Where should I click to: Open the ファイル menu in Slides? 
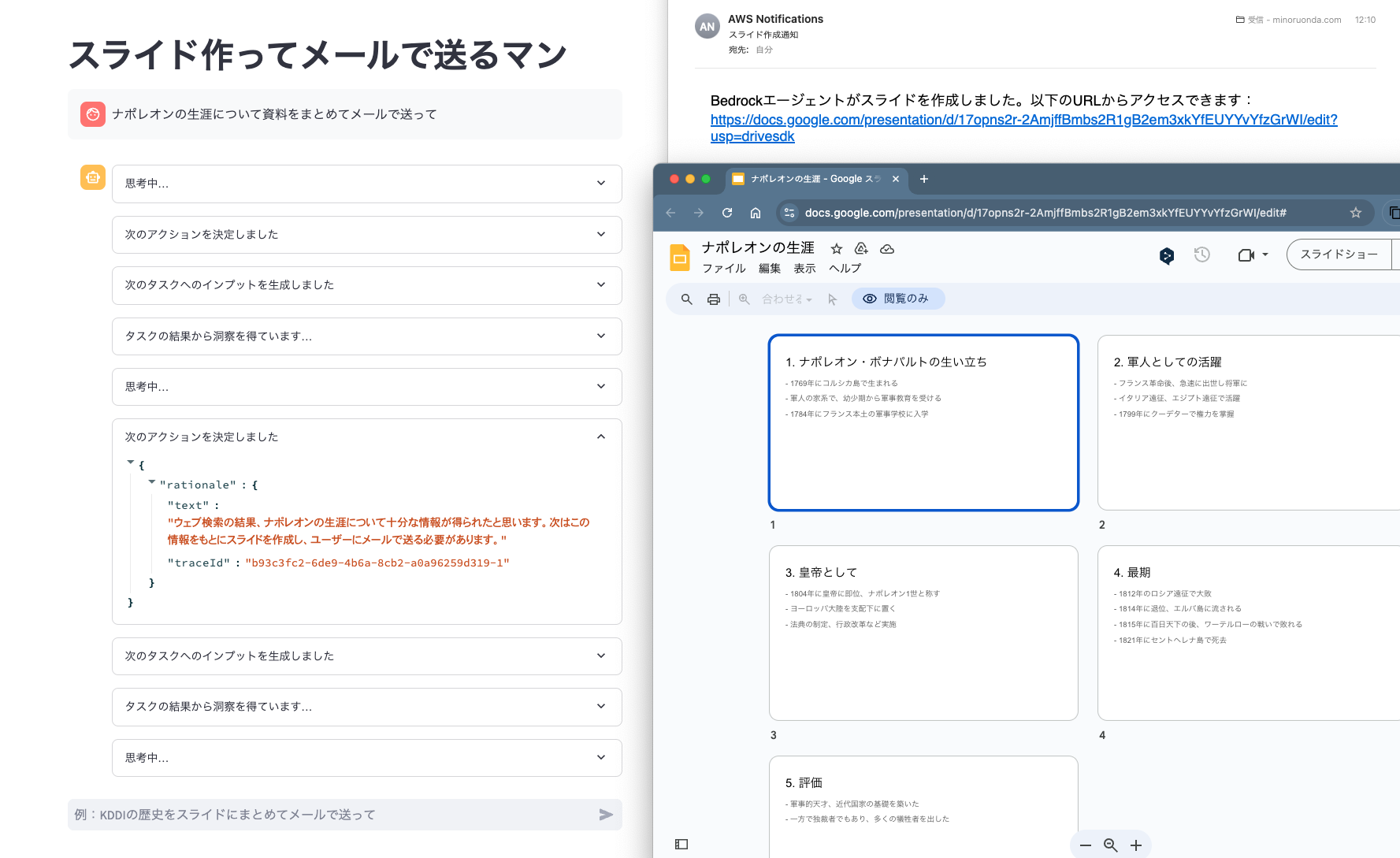pos(723,268)
